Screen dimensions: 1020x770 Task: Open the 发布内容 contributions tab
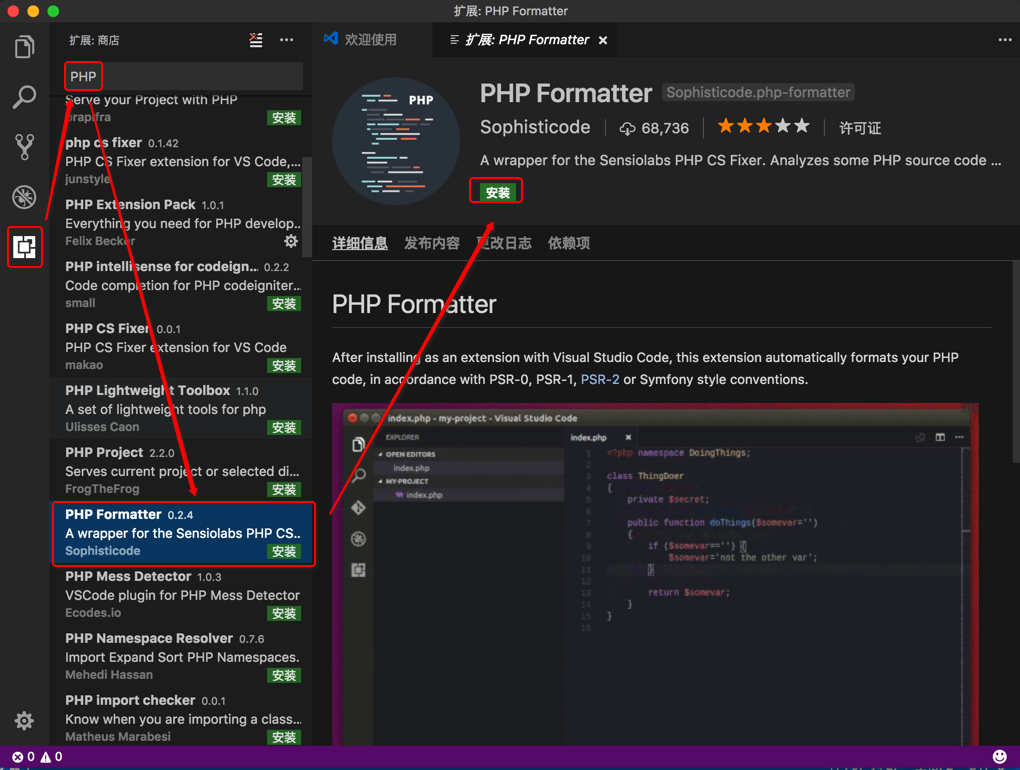click(x=431, y=243)
